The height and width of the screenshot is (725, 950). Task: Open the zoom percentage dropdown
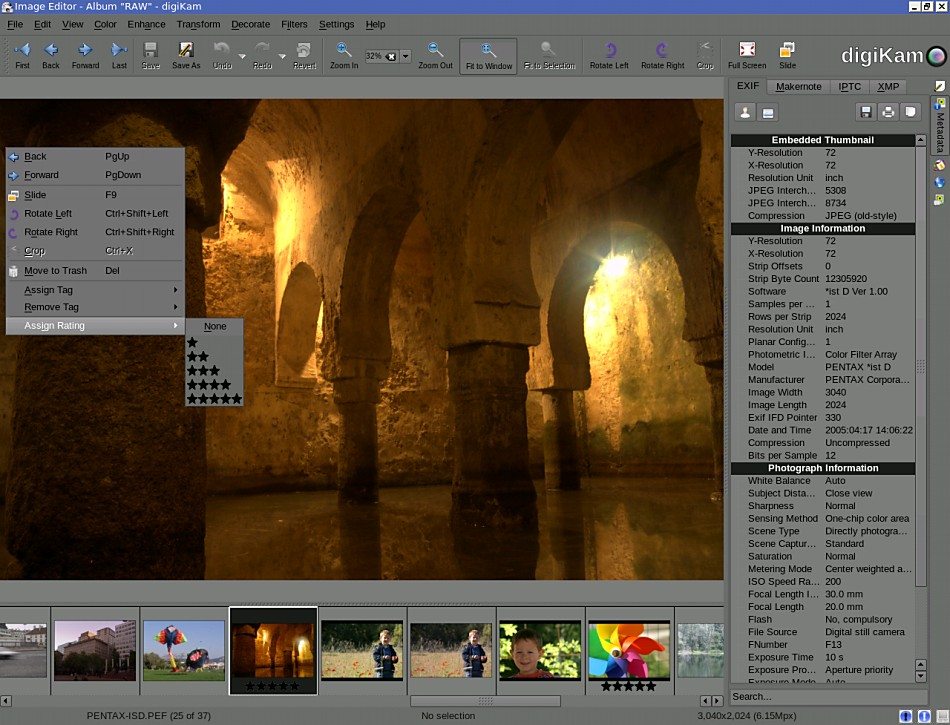(405, 56)
